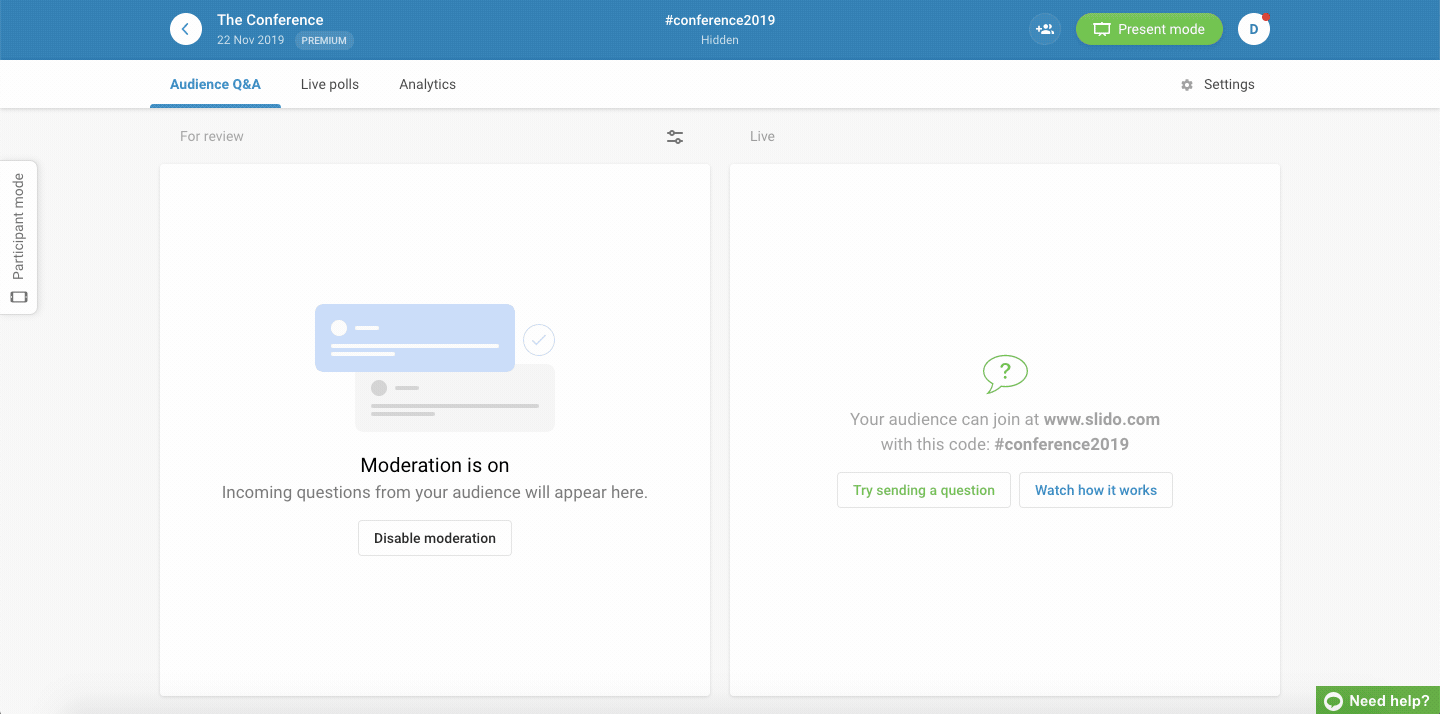Open the Need help? chat widget
This screenshot has width=1440, height=714.
[x=1378, y=700]
